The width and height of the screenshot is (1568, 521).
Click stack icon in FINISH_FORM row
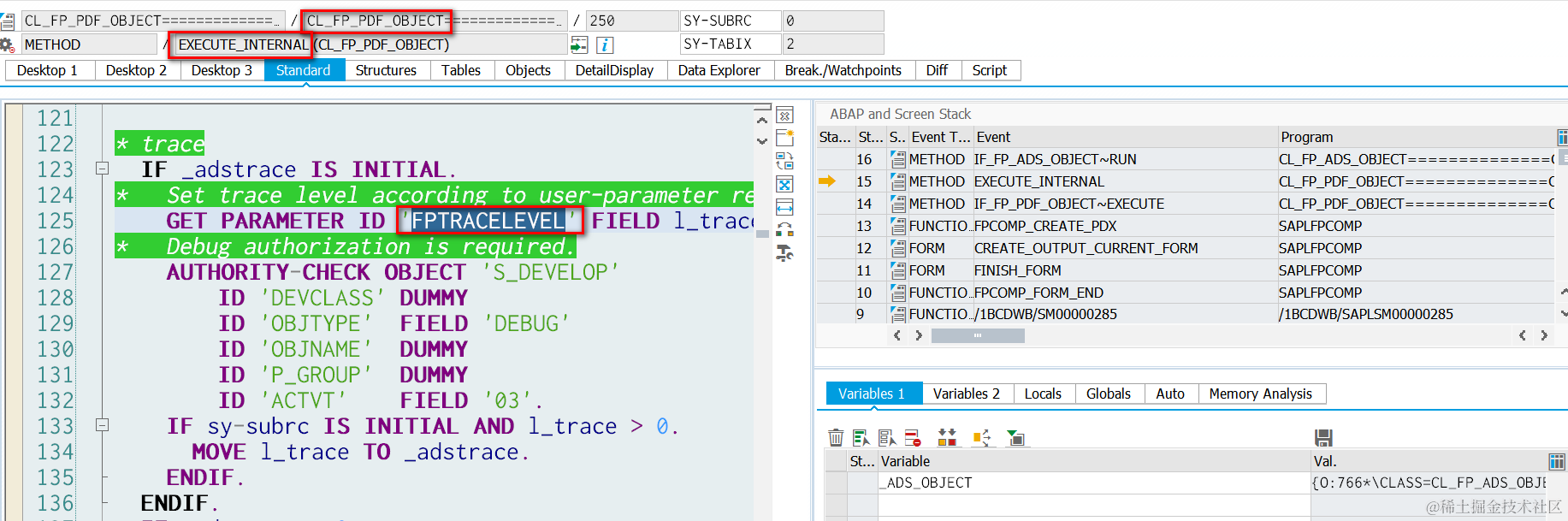coord(898,270)
